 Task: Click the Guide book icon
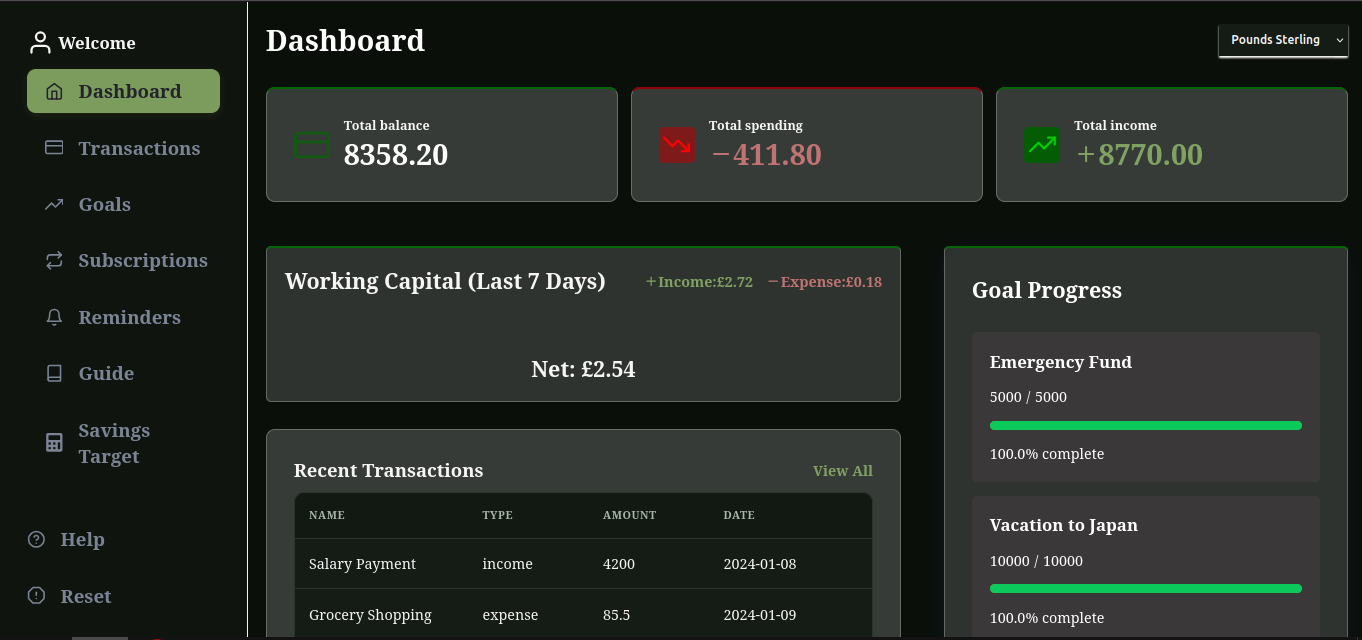pyautogui.click(x=55, y=374)
